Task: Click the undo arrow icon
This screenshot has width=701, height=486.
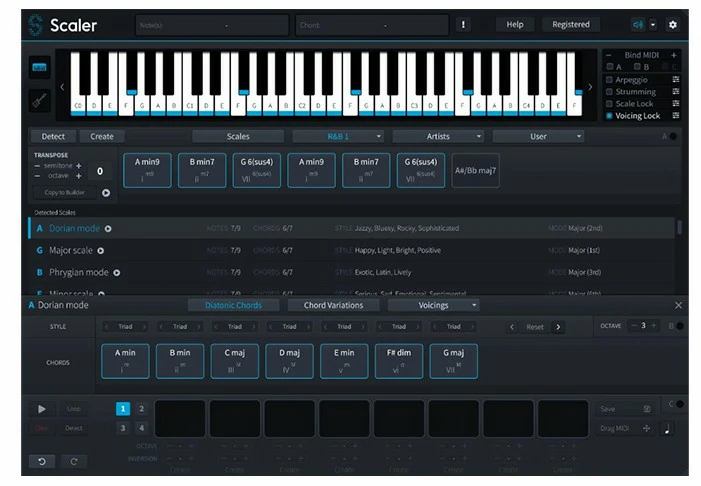Action: coord(41,461)
